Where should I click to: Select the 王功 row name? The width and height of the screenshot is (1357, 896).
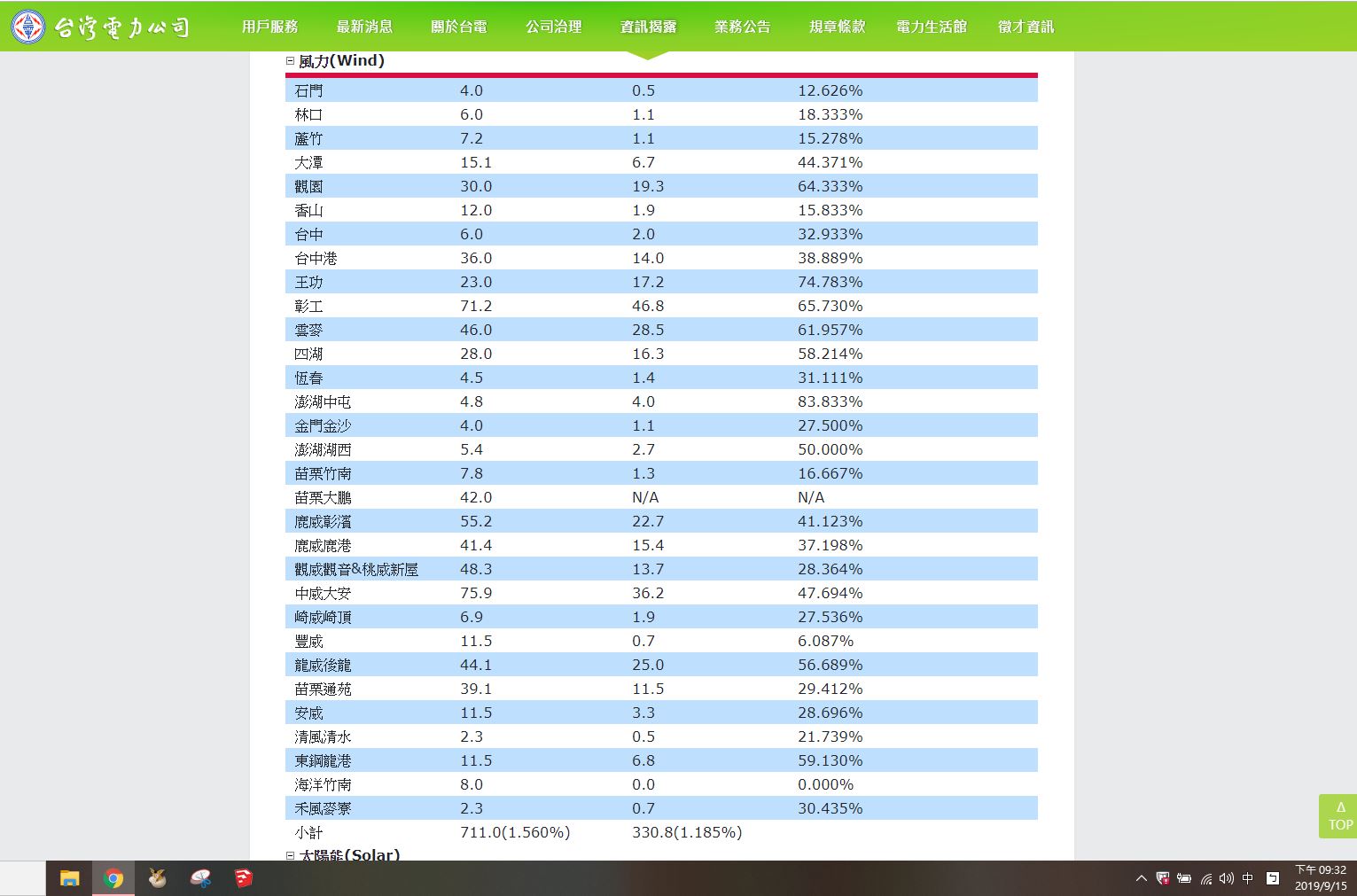point(308,282)
